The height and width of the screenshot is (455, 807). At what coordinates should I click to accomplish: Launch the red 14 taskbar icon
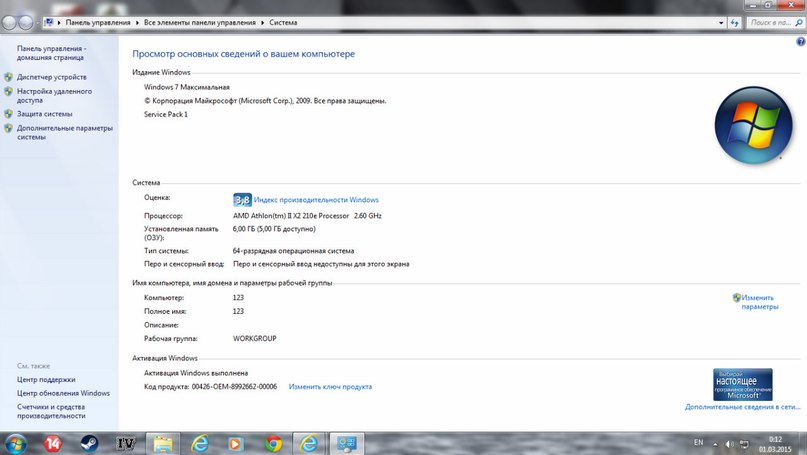coord(52,443)
